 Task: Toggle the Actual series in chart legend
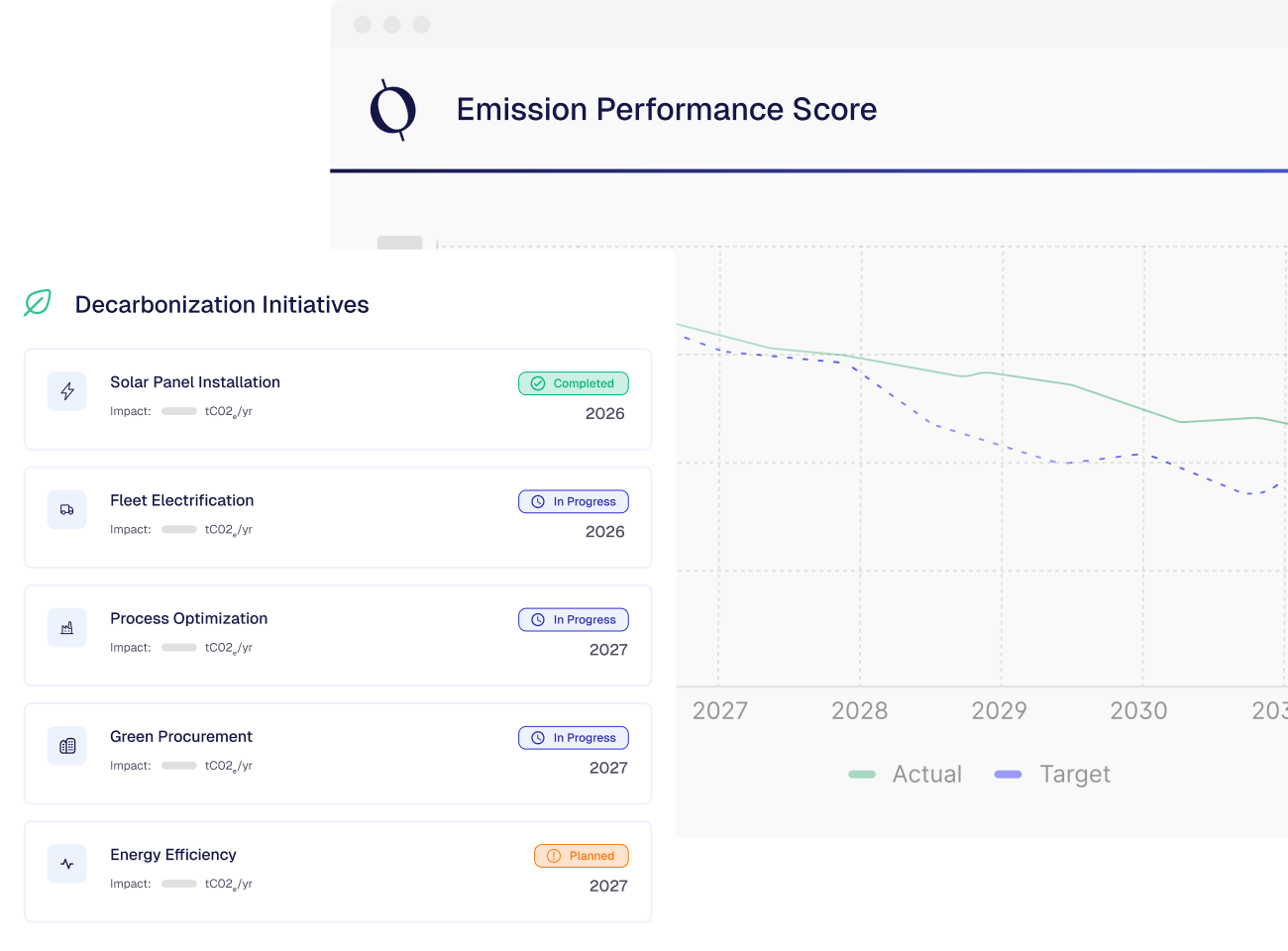(906, 774)
